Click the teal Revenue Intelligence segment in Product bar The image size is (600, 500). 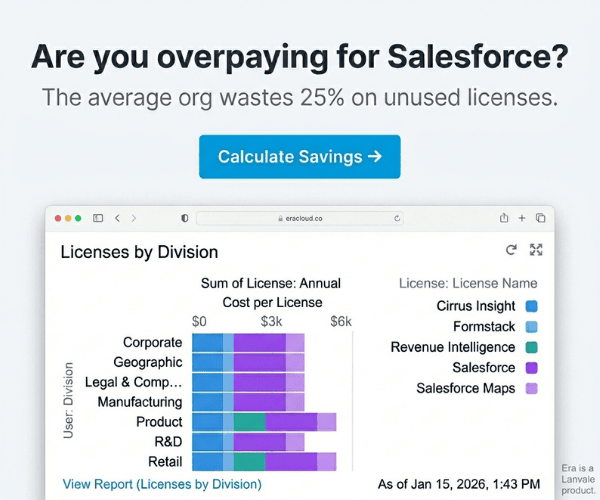(x=249, y=422)
